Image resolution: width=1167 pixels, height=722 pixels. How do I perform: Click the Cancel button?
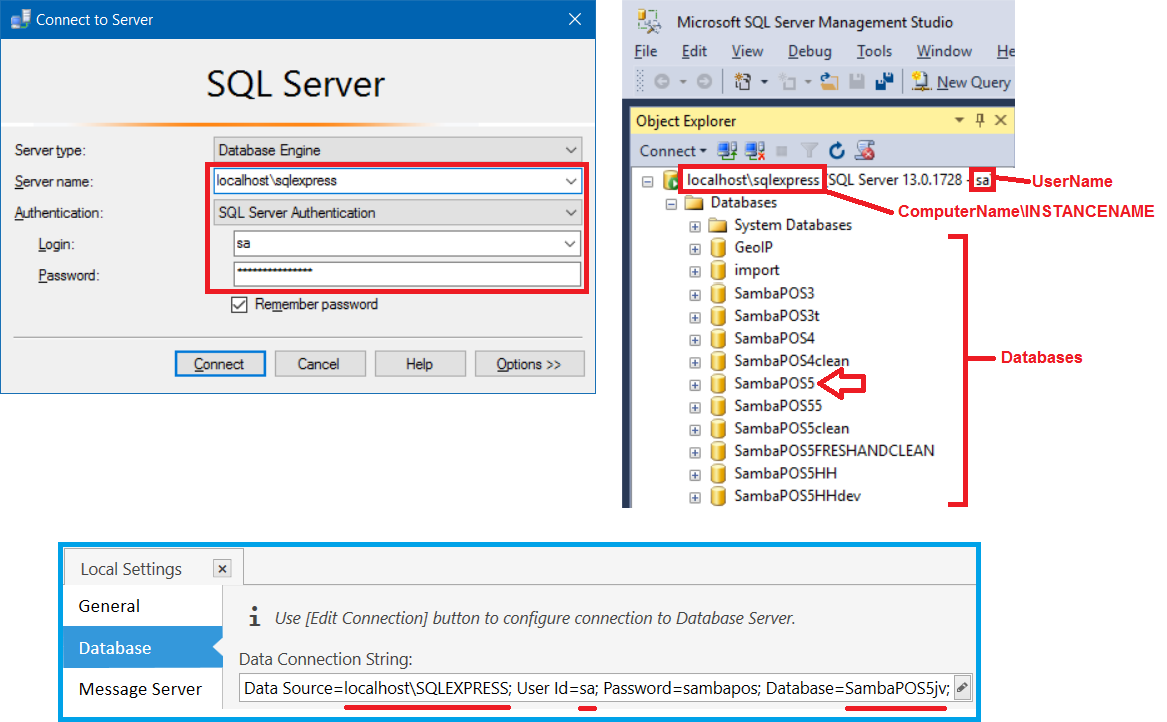pos(320,364)
